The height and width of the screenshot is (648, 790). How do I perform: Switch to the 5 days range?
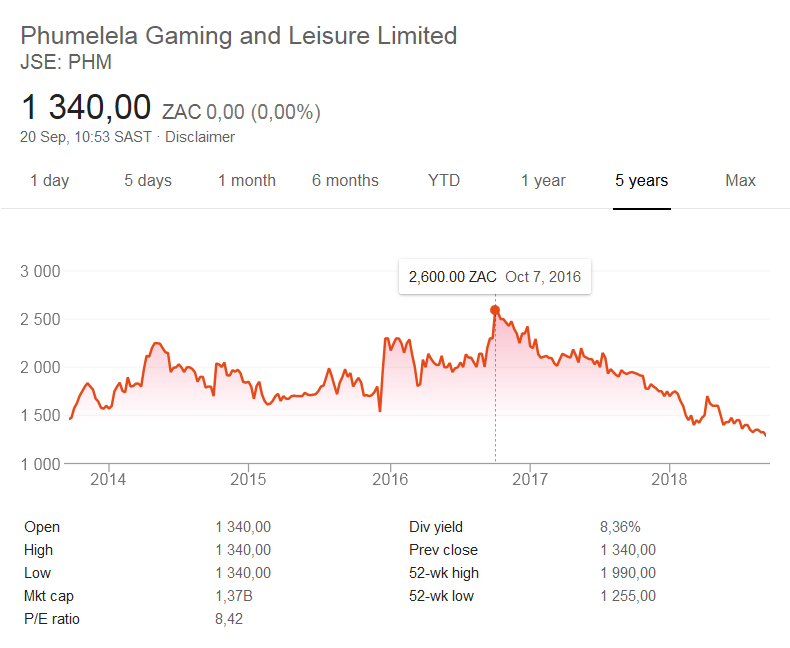[148, 181]
